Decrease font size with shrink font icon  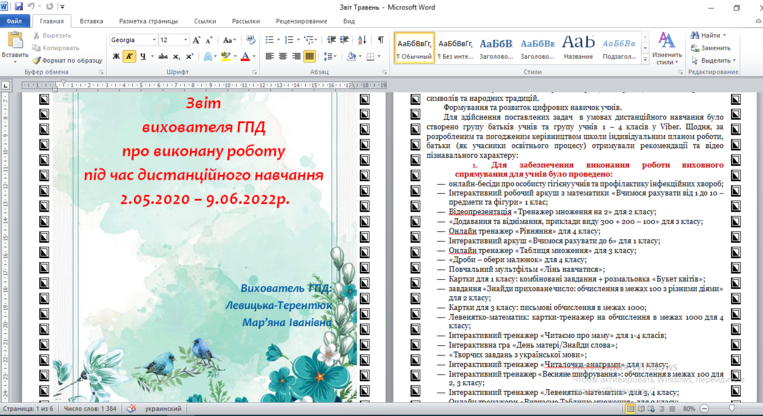pos(209,40)
